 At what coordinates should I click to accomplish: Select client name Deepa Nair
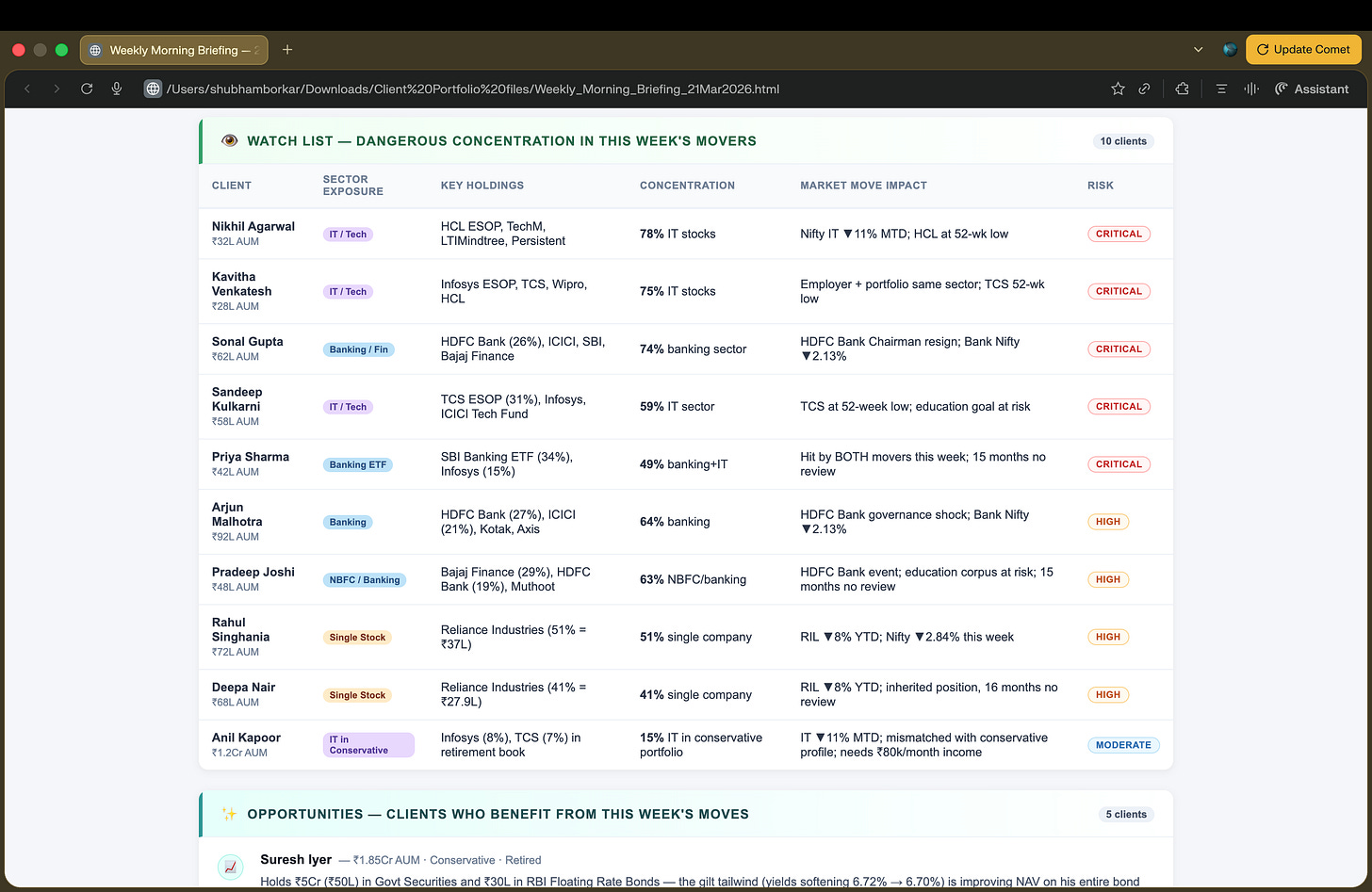pyautogui.click(x=244, y=688)
